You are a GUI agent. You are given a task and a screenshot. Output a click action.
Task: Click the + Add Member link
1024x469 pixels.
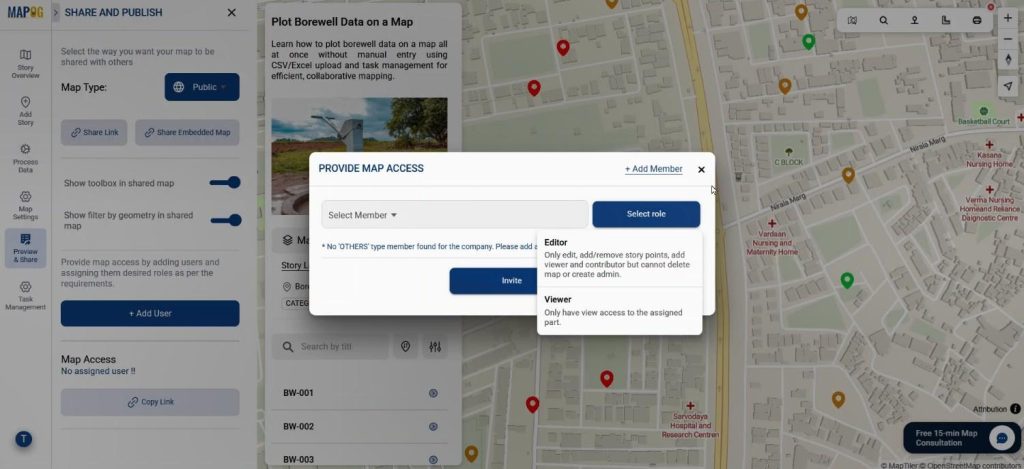point(654,169)
